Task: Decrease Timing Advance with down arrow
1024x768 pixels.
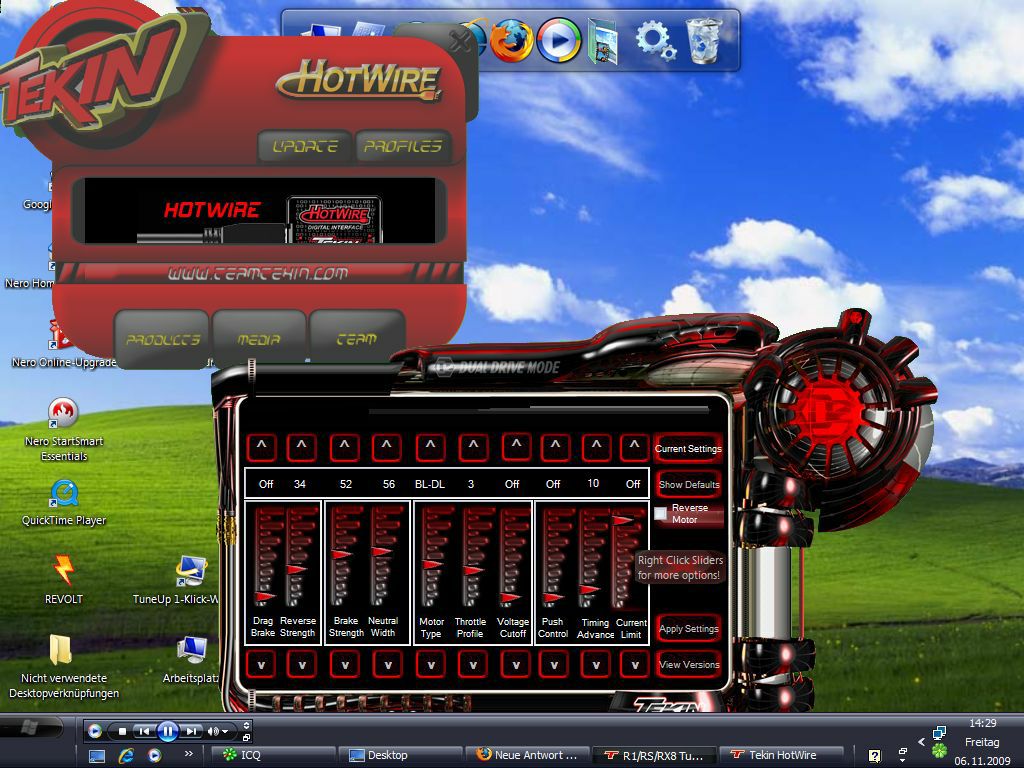Action: [596, 665]
